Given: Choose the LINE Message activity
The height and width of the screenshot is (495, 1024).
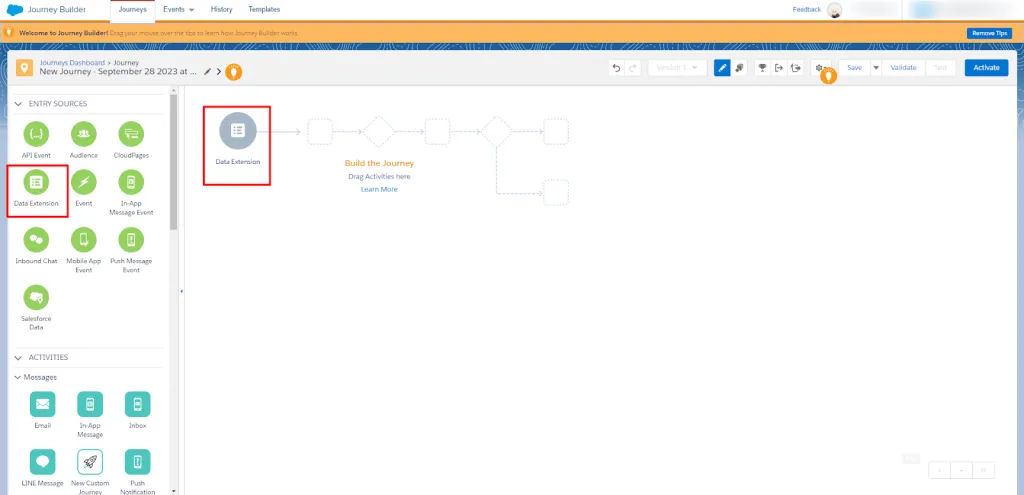Looking at the screenshot, I should (42, 462).
